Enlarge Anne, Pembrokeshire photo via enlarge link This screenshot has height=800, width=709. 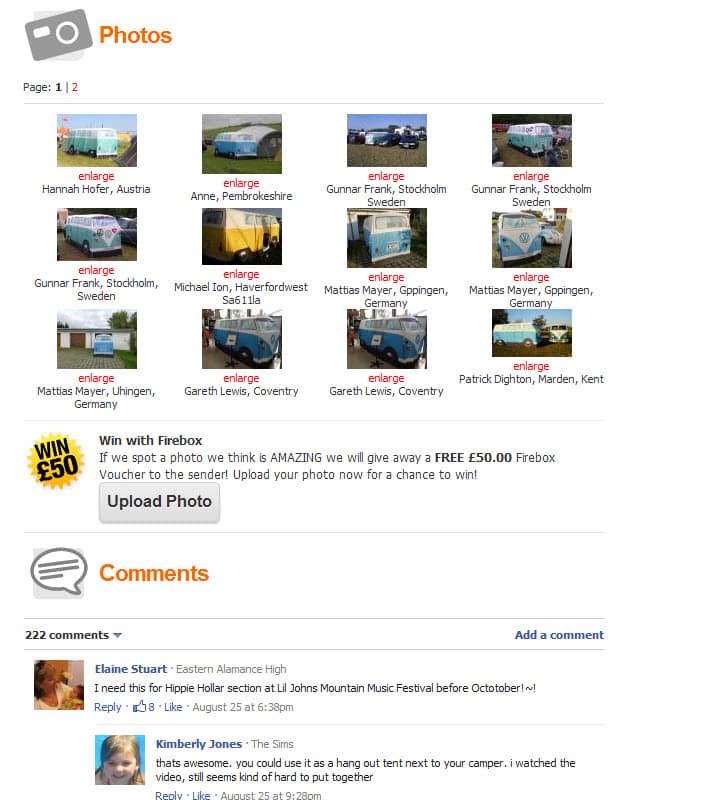click(x=241, y=183)
